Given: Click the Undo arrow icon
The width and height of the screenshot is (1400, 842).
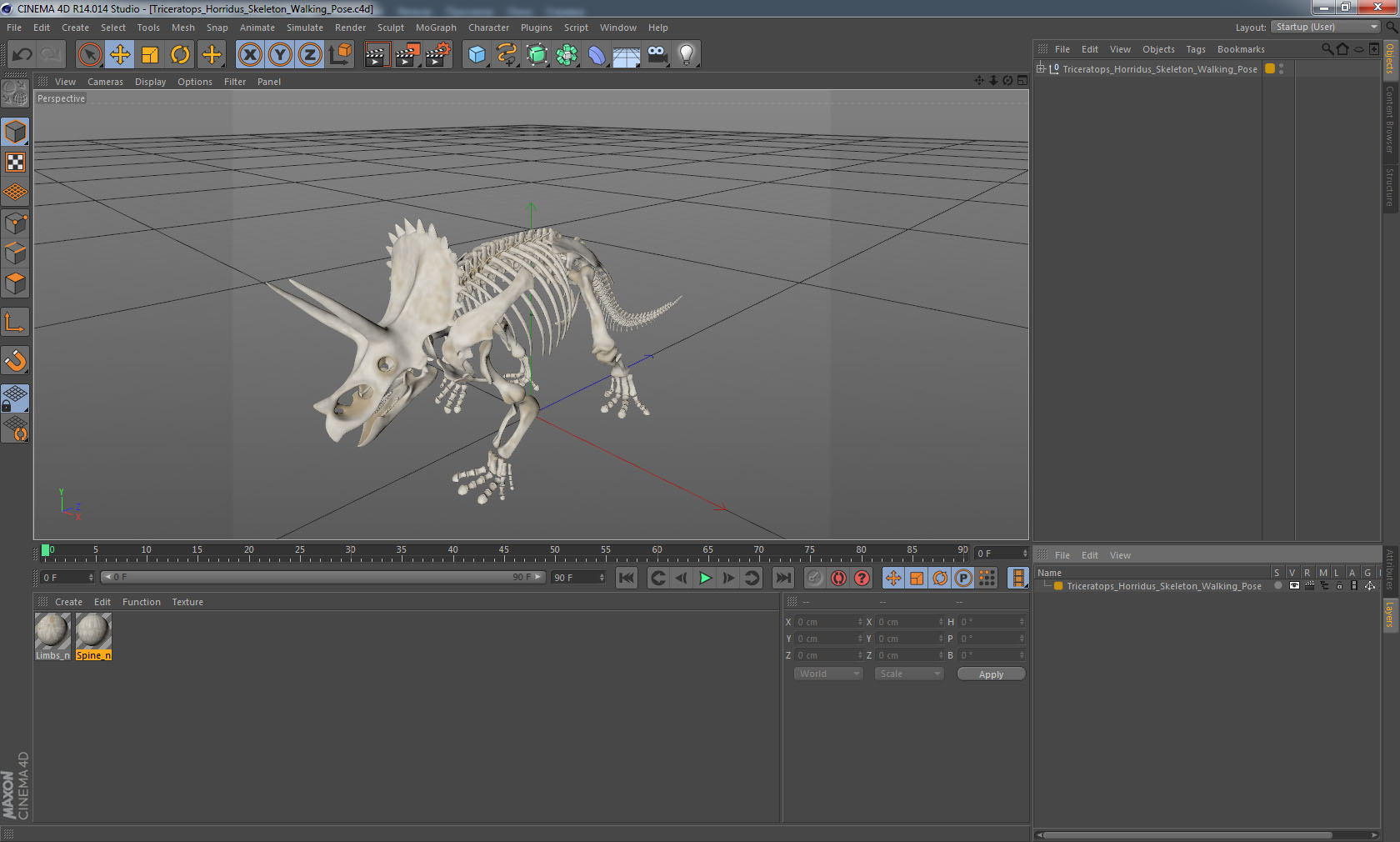Looking at the screenshot, I should pos(22,55).
